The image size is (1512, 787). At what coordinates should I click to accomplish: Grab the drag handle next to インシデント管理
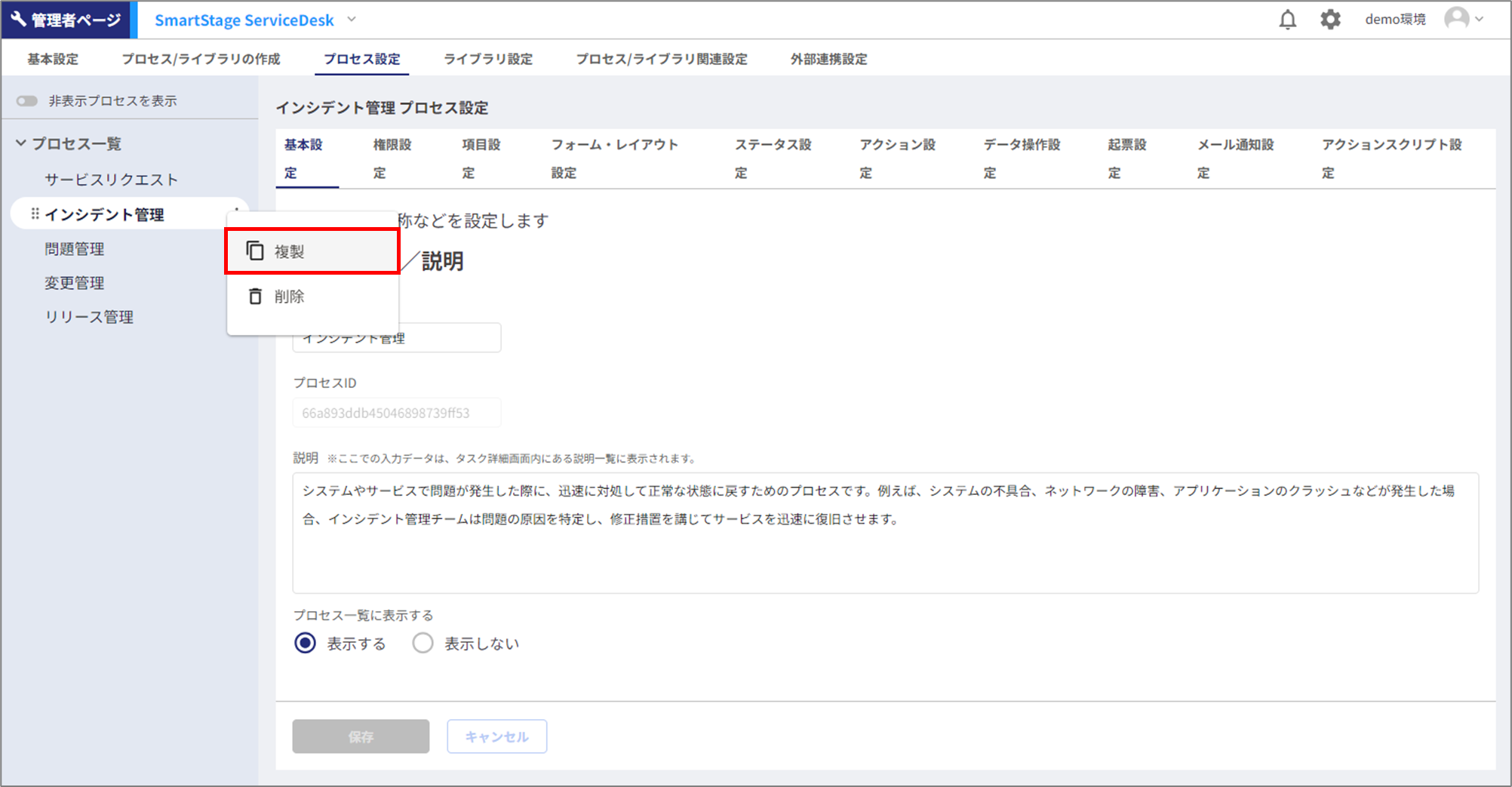(35, 214)
